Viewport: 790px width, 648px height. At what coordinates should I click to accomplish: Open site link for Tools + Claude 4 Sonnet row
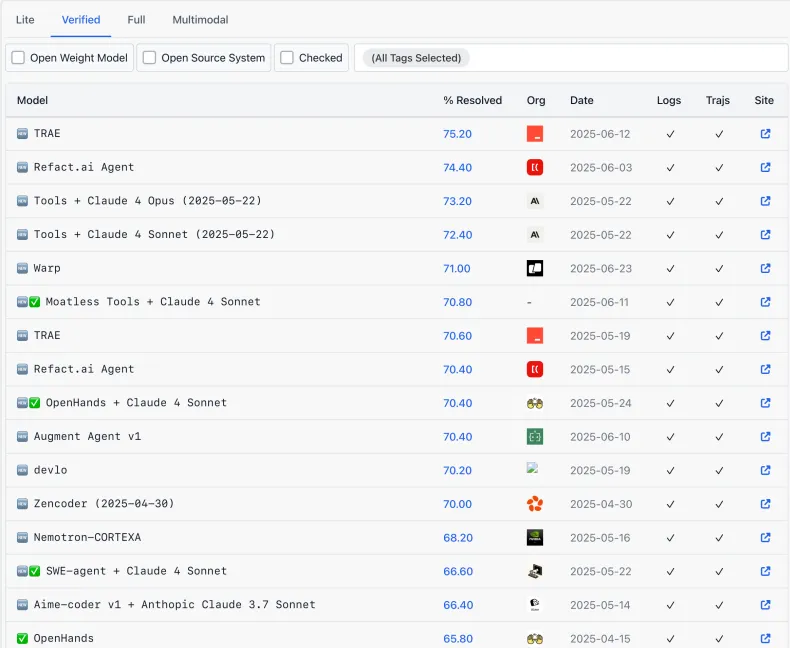pos(765,234)
